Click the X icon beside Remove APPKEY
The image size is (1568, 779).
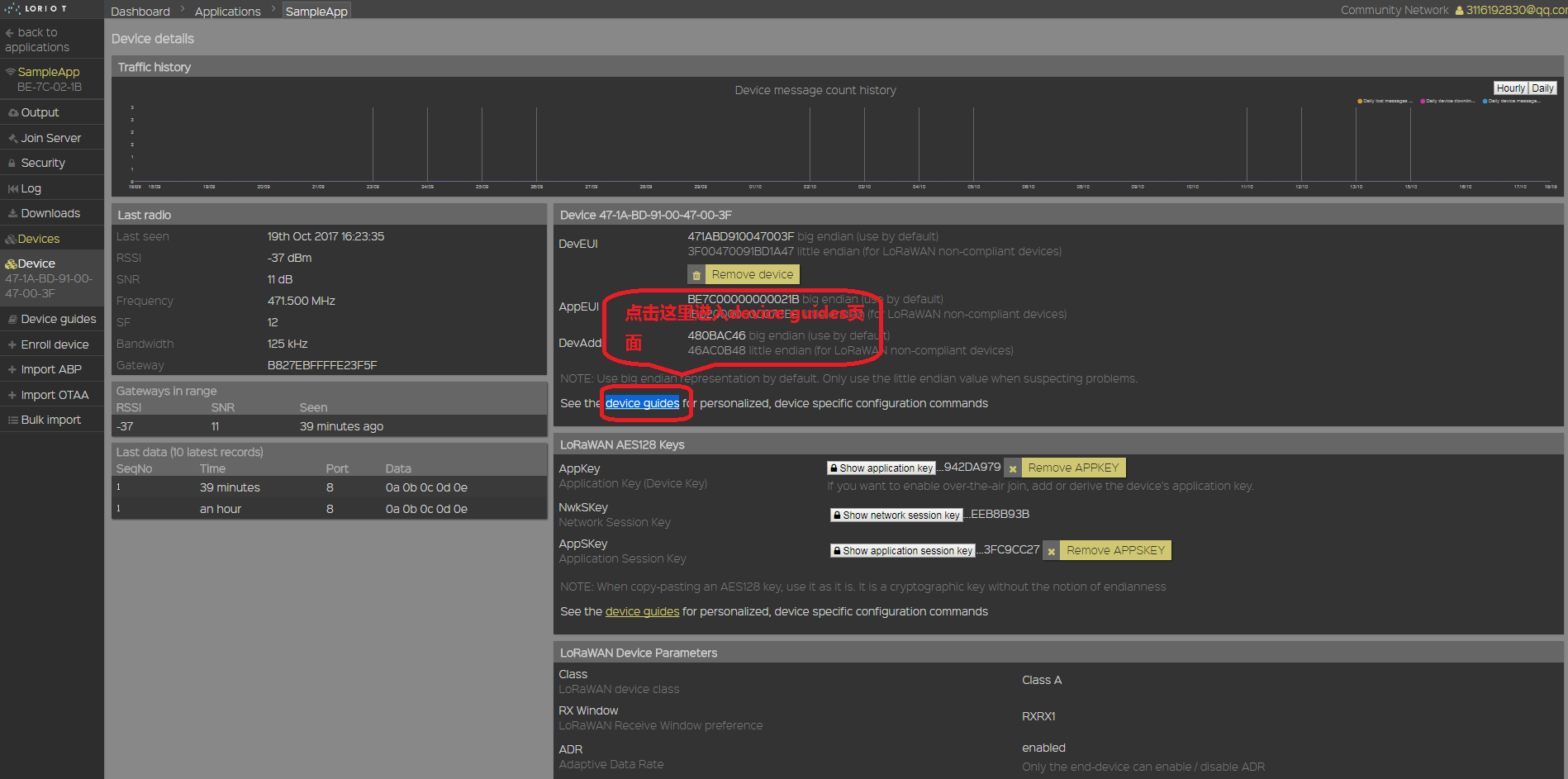click(x=1013, y=468)
